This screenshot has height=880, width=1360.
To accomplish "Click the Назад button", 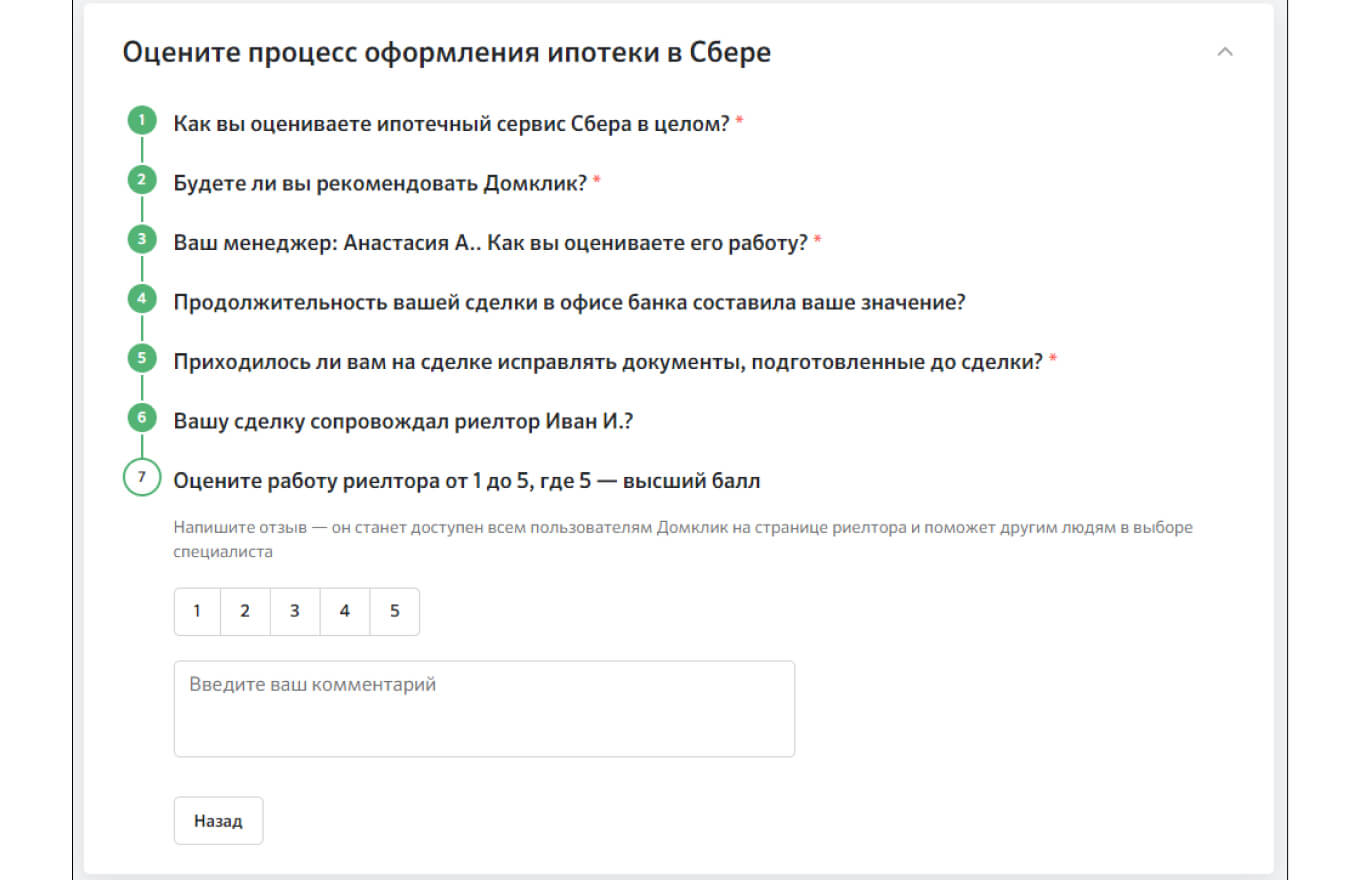I will click(218, 821).
